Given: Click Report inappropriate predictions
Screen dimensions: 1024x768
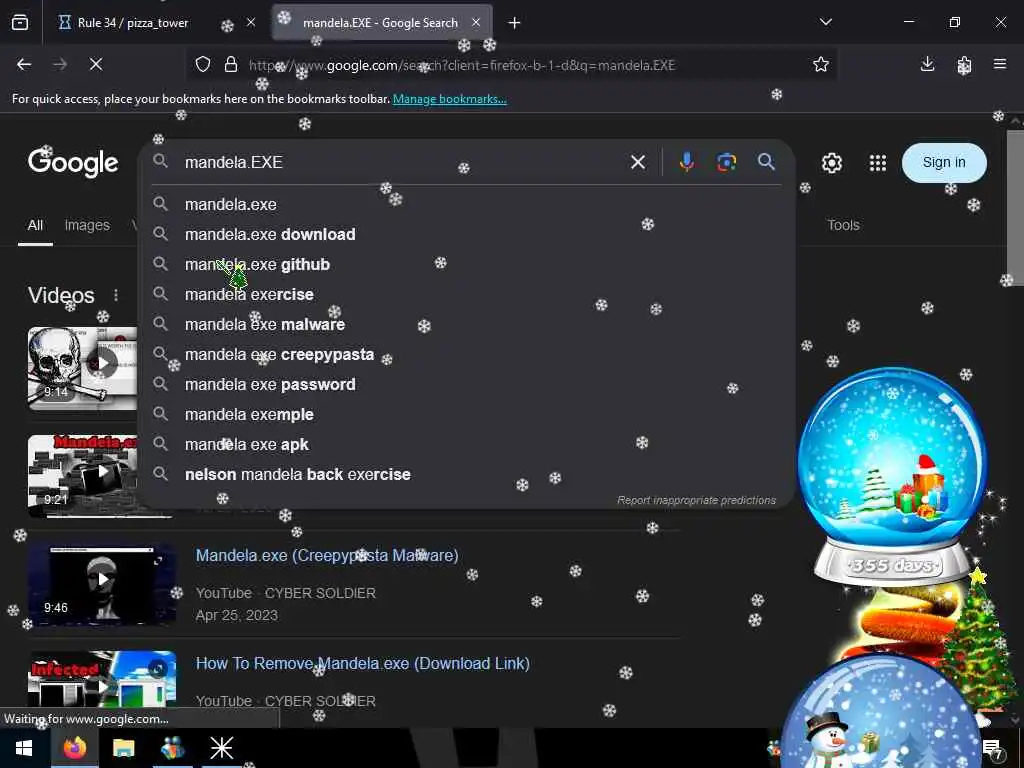Looking at the screenshot, I should pos(696,500).
